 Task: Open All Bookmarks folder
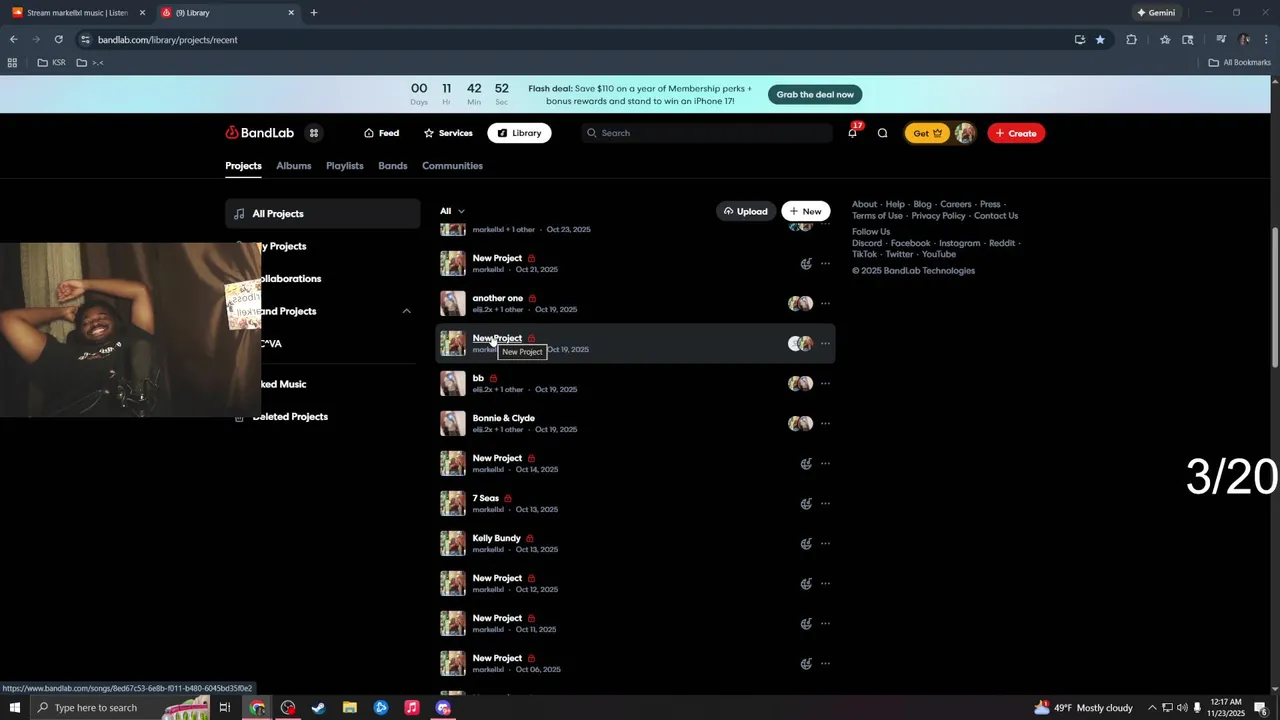point(1240,63)
